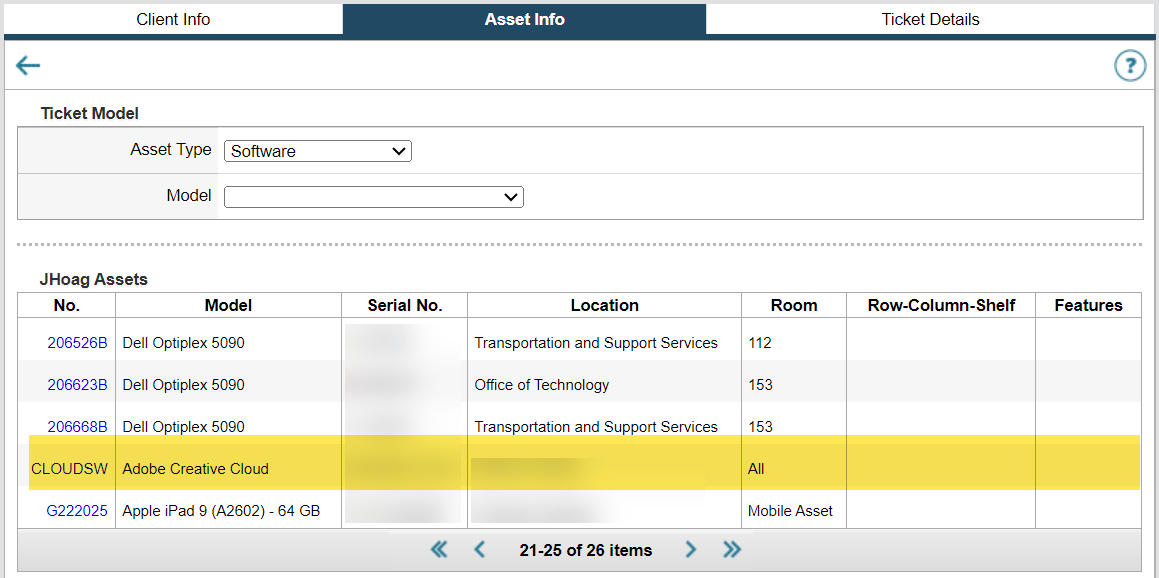Click the Room column header
This screenshot has width=1159, height=578.
794,306
